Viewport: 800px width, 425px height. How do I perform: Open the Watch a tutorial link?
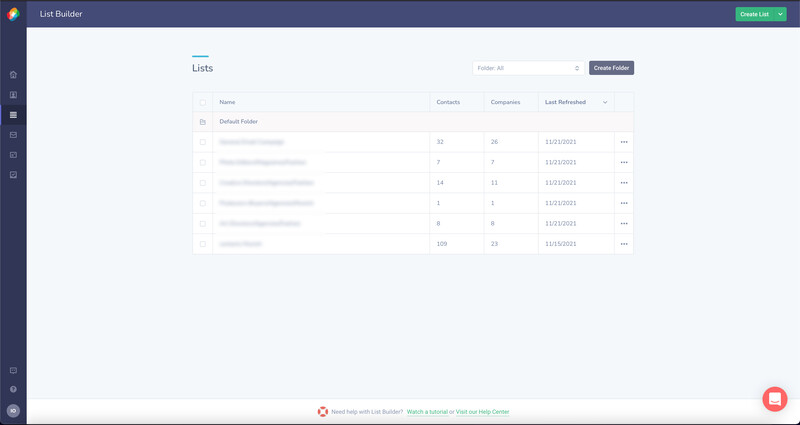(x=427, y=412)
